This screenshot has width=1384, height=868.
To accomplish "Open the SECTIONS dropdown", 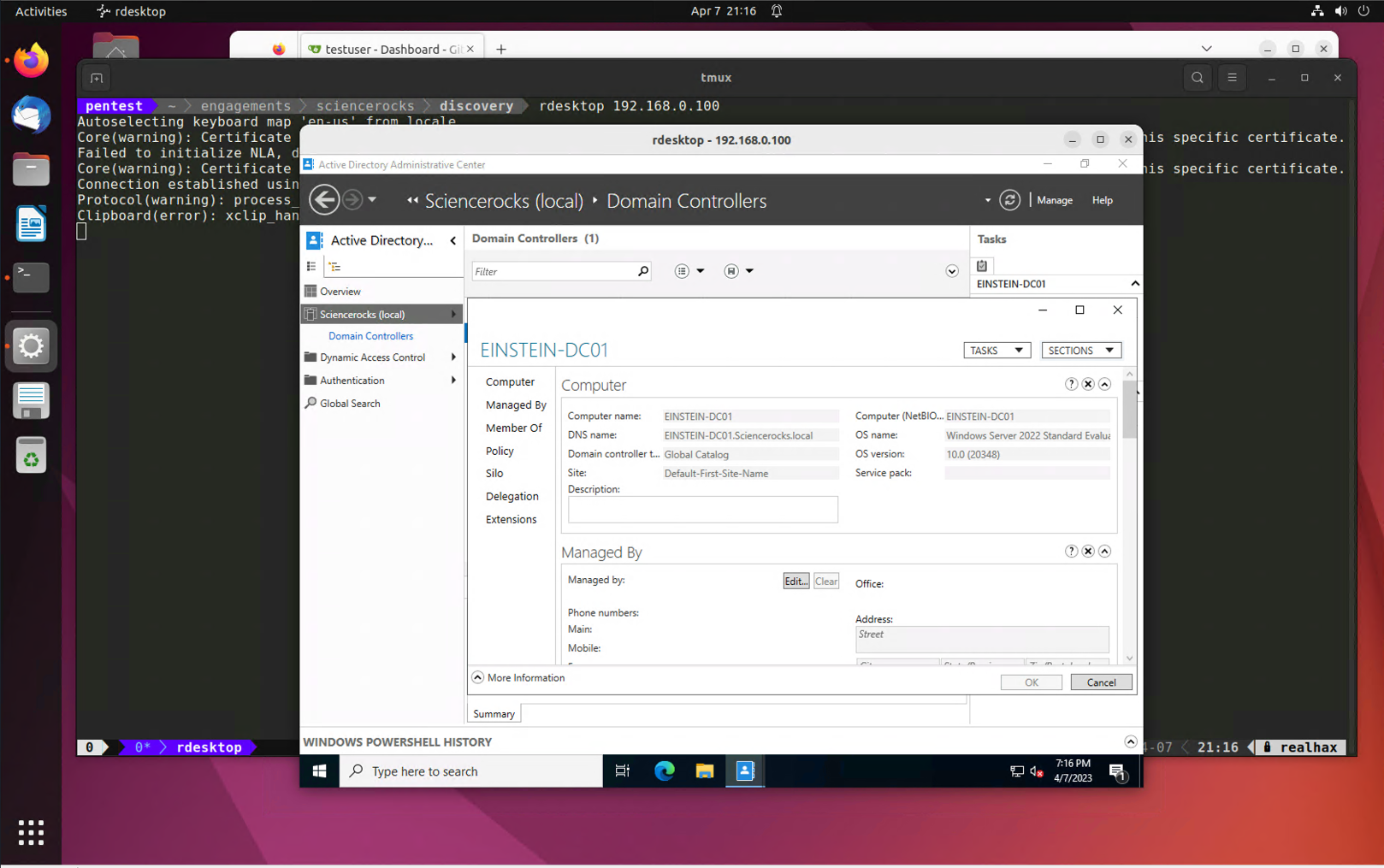I will point(1080,351).
